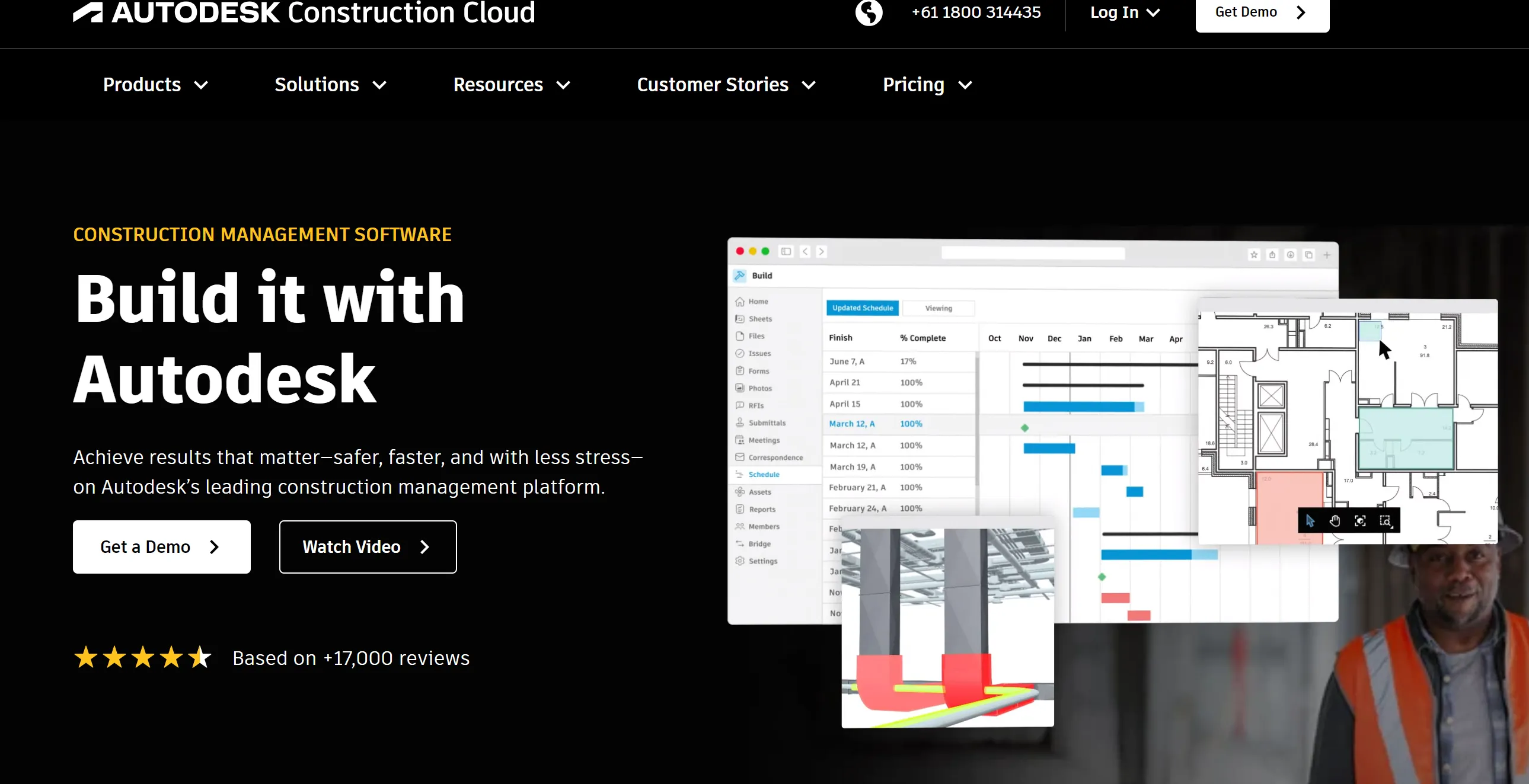Image resolution: width=1529 pixels, height=784 pixels.
Task: Click the % Complete column header
Action: pyautogui.click(x=922, y=338)
